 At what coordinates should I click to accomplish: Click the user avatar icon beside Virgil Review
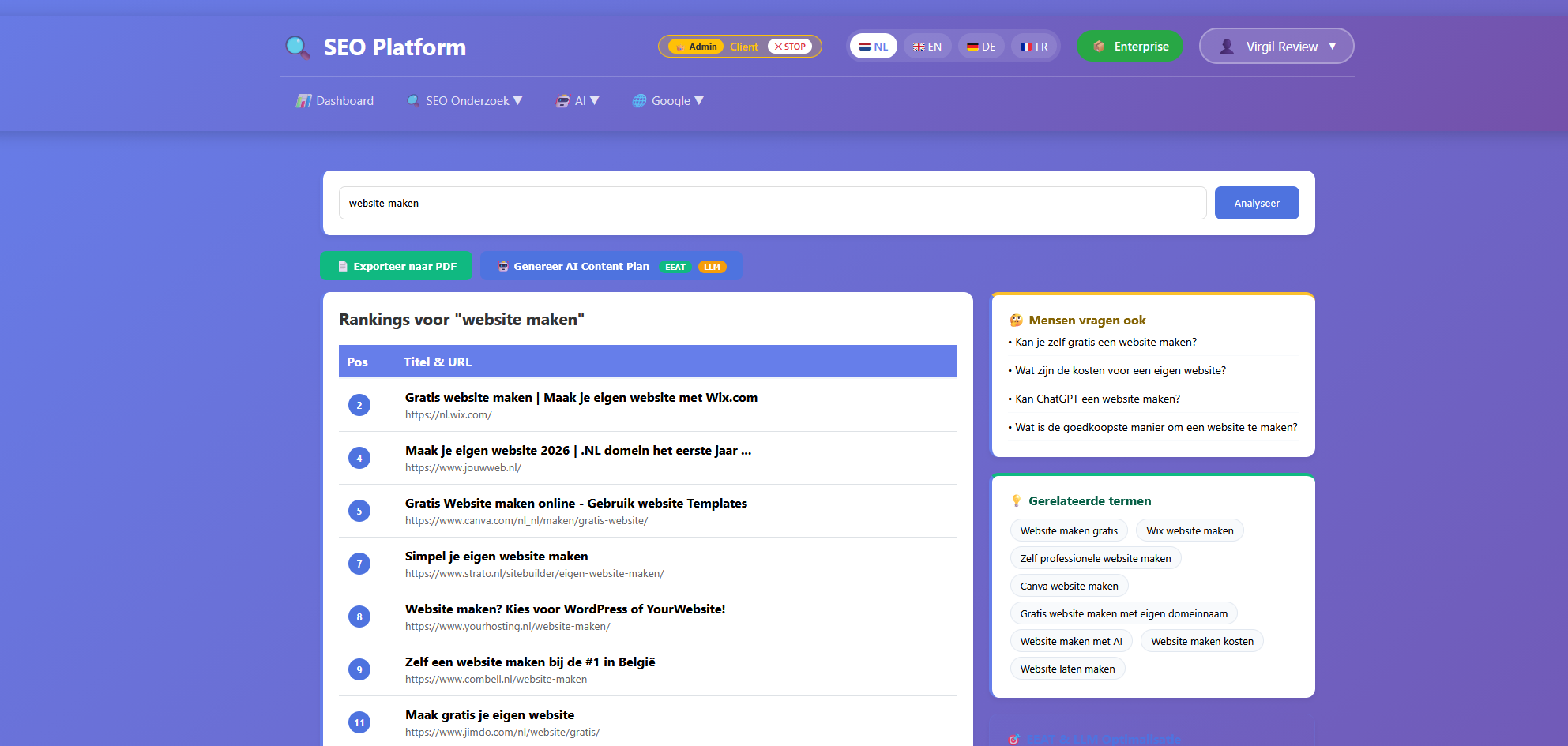pyautogui.click(x=1227, y=47)
